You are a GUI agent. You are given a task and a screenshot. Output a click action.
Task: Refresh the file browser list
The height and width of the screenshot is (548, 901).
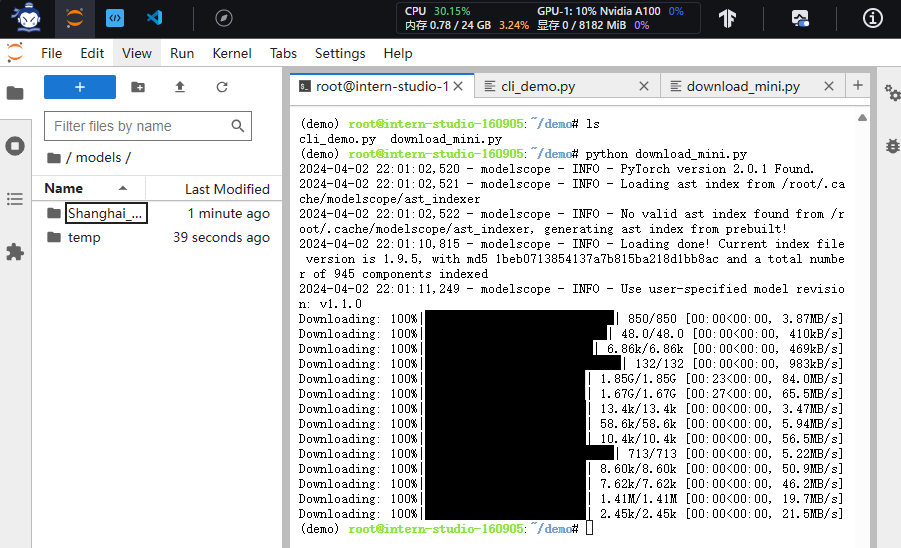[x=222, y=87]
